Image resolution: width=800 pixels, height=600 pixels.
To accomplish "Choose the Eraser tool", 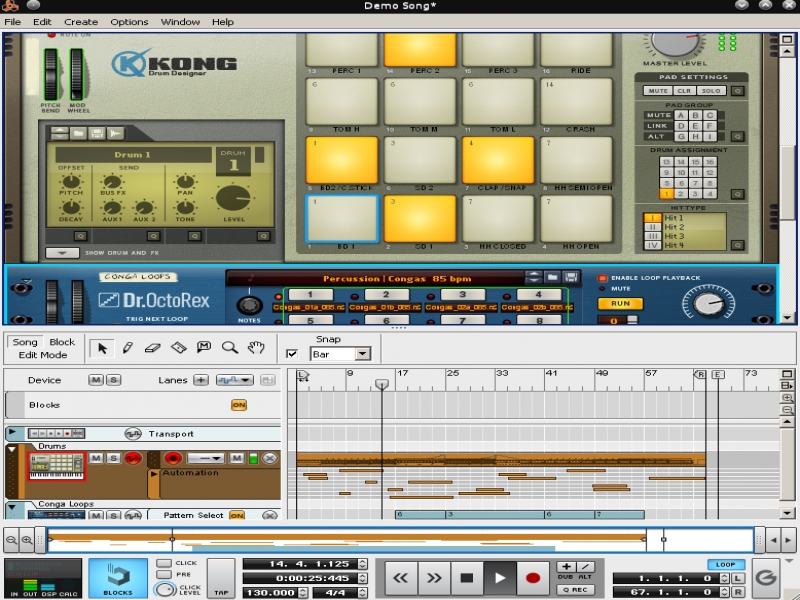I will (x=152, y=348).
